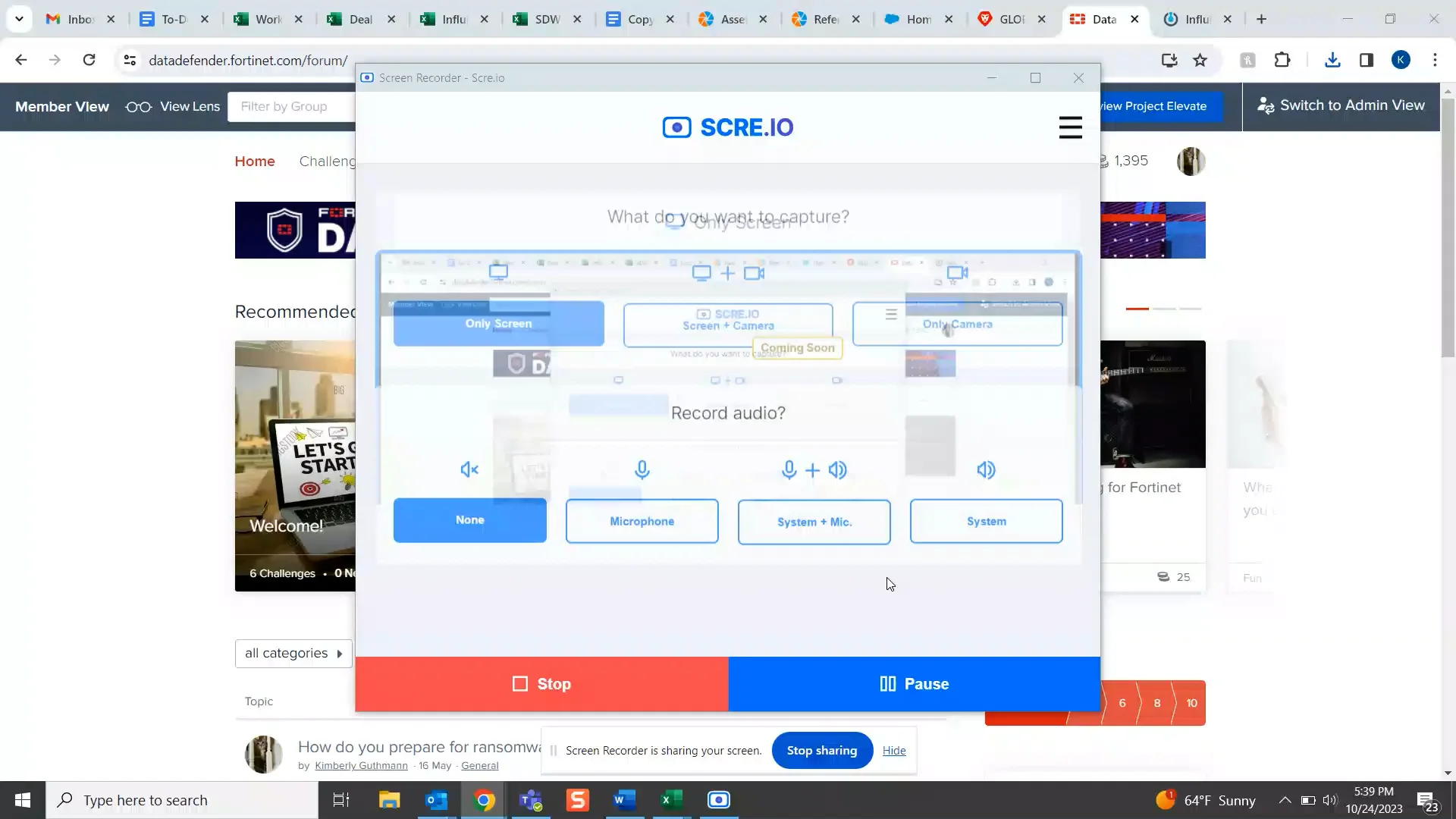
Task: Bookmark this page with the star icon
Action: pos(1200,60)
